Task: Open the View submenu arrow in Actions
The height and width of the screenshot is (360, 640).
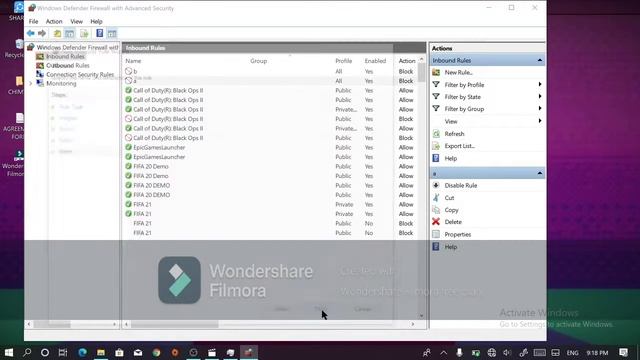Action: click(x=540, y=121)
